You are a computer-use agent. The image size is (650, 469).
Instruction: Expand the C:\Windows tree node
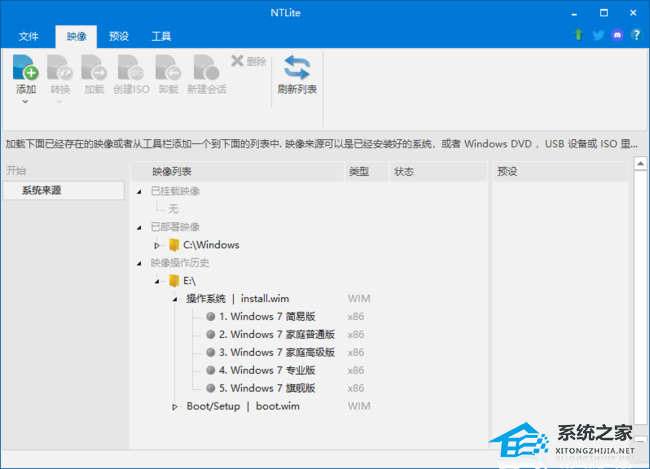pos(157,245)
